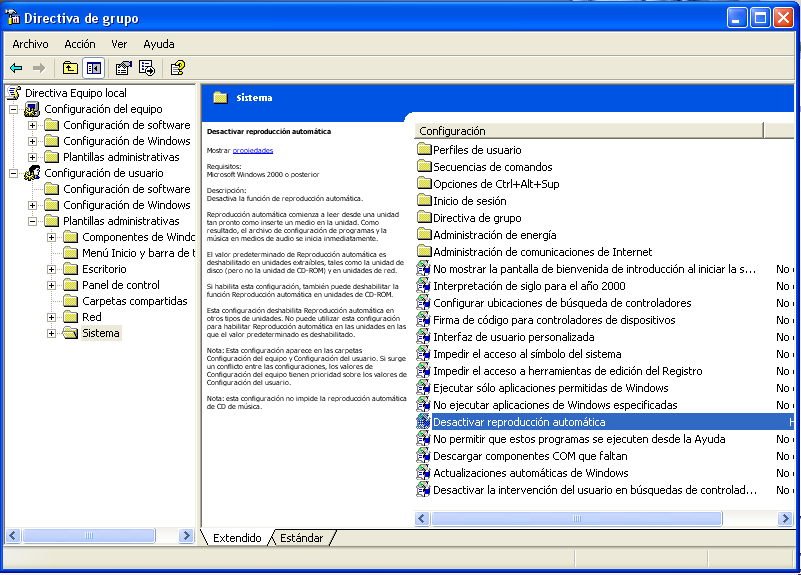Image resolution: width=801 pixels, height=575 pixels.
Task: Toggle the show/hide console tree button
Action: pos(93,68)
